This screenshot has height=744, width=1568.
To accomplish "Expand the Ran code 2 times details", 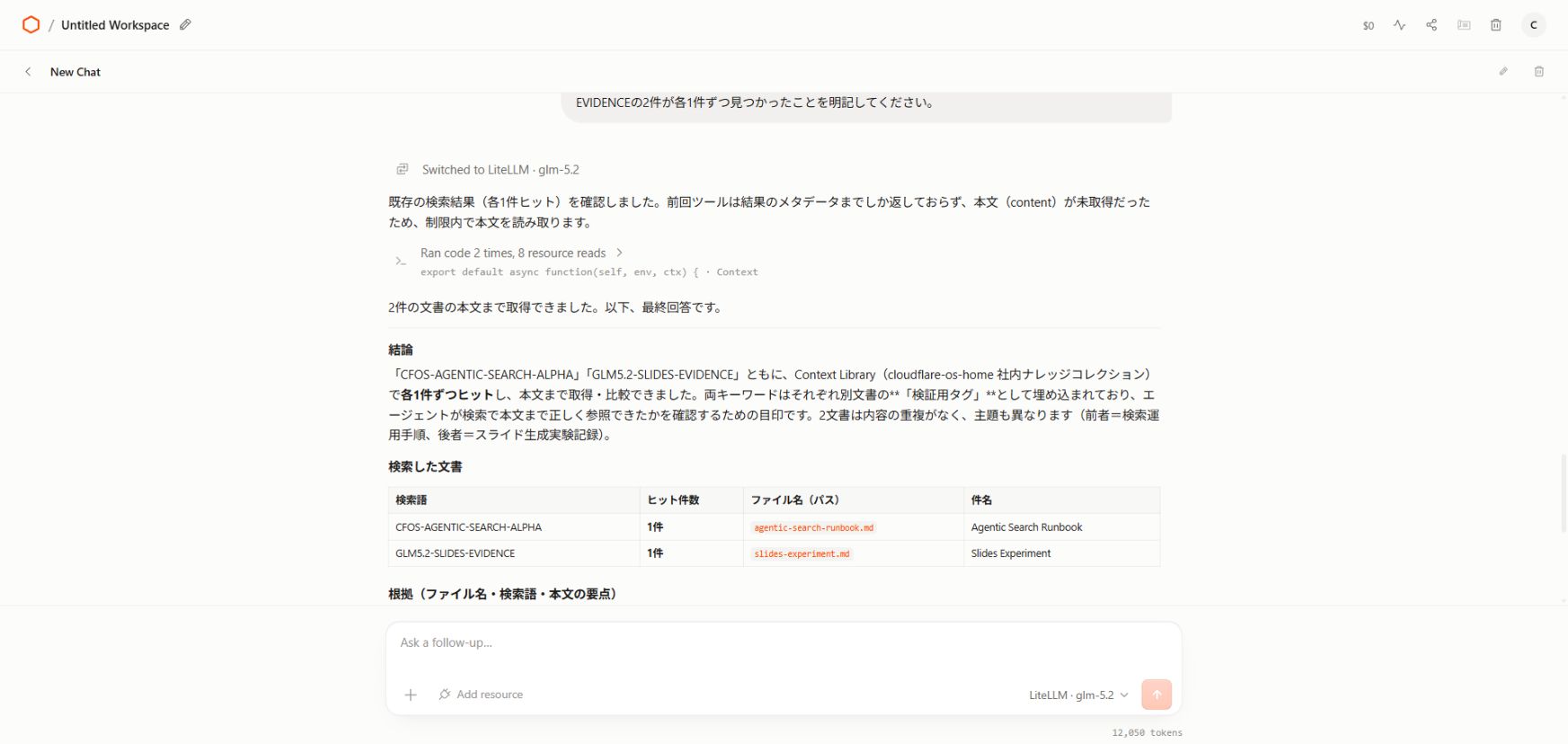I will point(522,252).
